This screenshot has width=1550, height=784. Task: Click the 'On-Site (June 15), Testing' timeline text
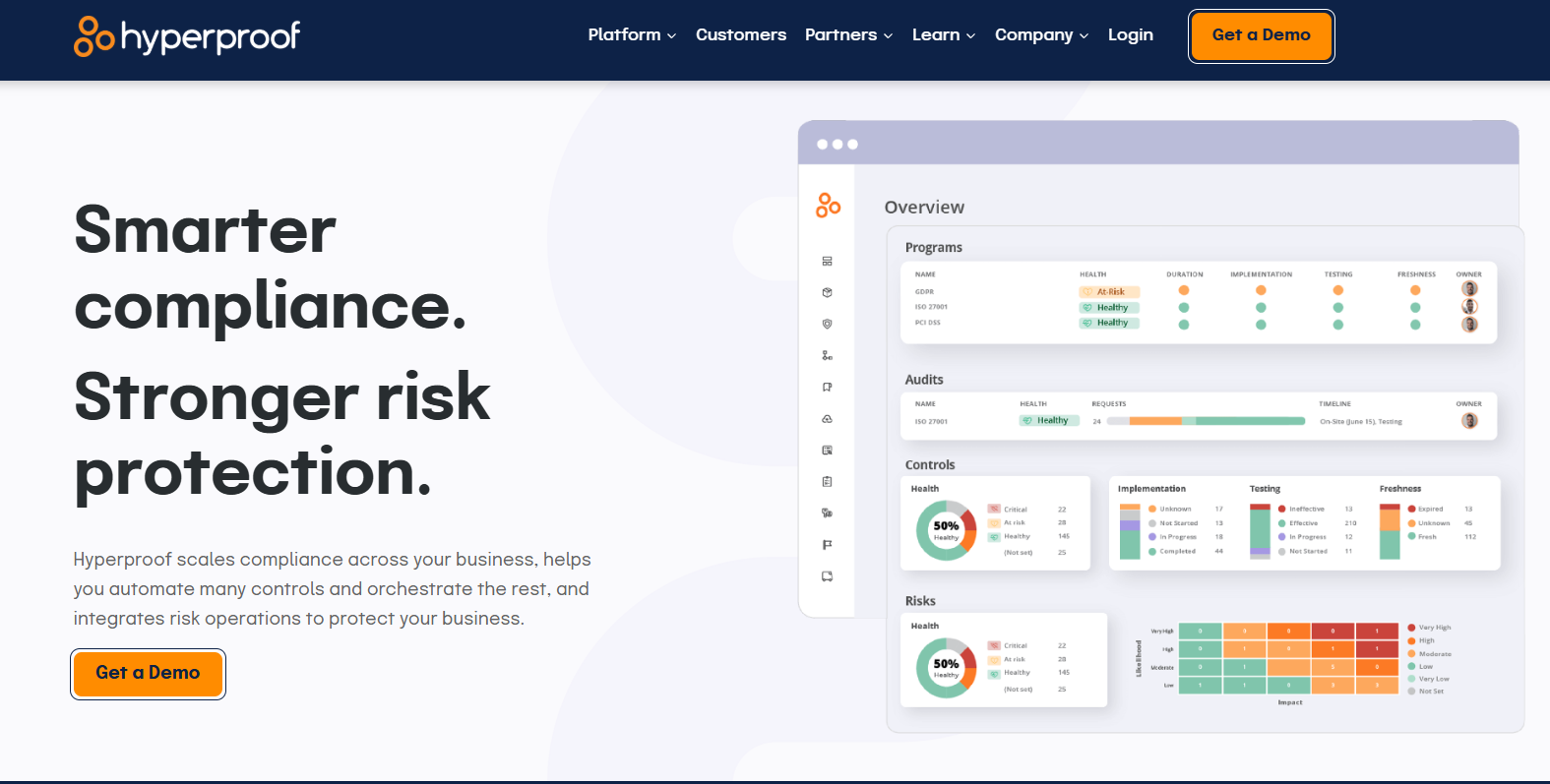(x=1360, y=421)
